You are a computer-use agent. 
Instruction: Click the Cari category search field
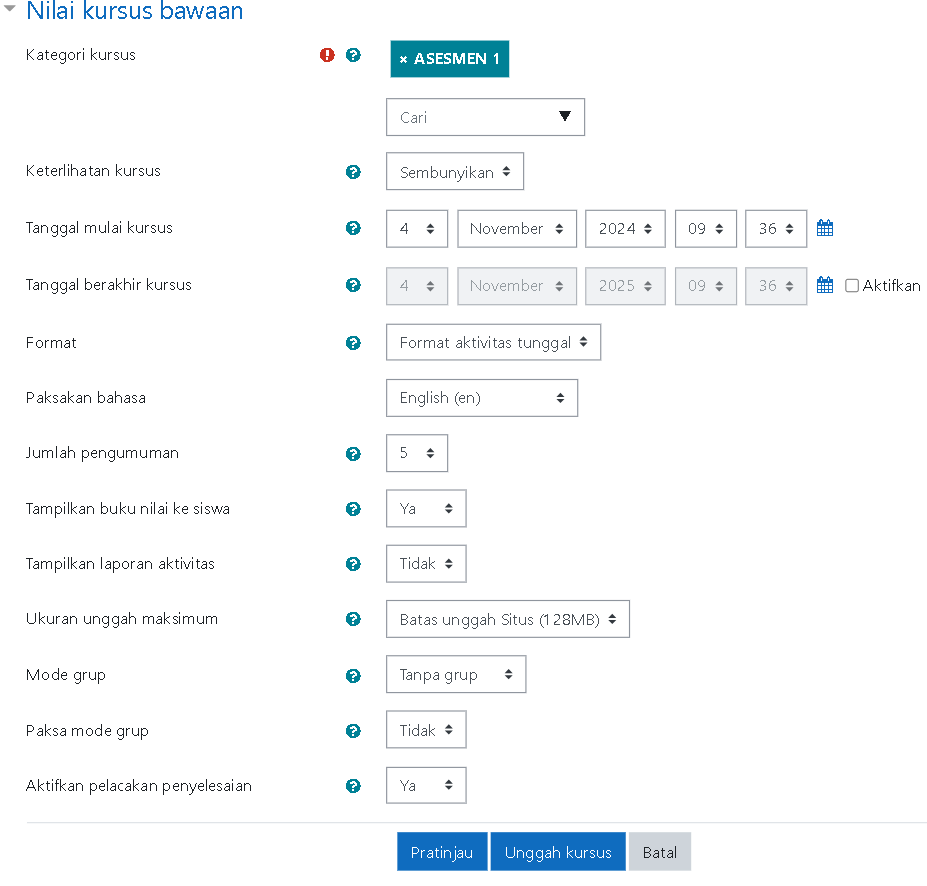(x=485, y=117)
